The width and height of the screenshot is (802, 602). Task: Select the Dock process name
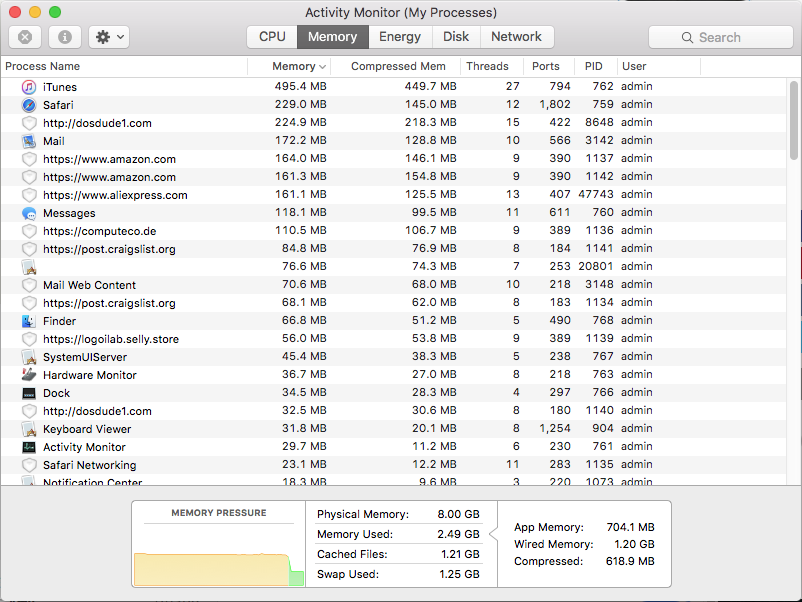(56, 393)
